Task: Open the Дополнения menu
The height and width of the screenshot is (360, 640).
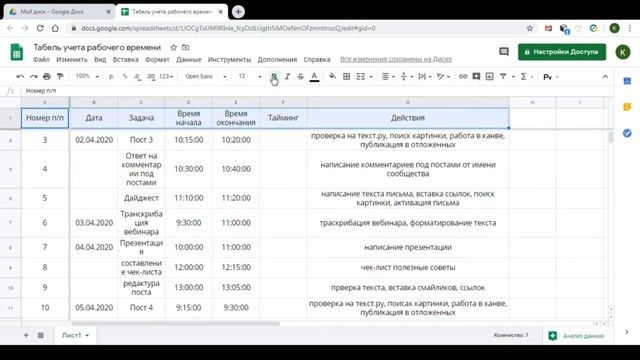Action: click(x=277, y=60)
